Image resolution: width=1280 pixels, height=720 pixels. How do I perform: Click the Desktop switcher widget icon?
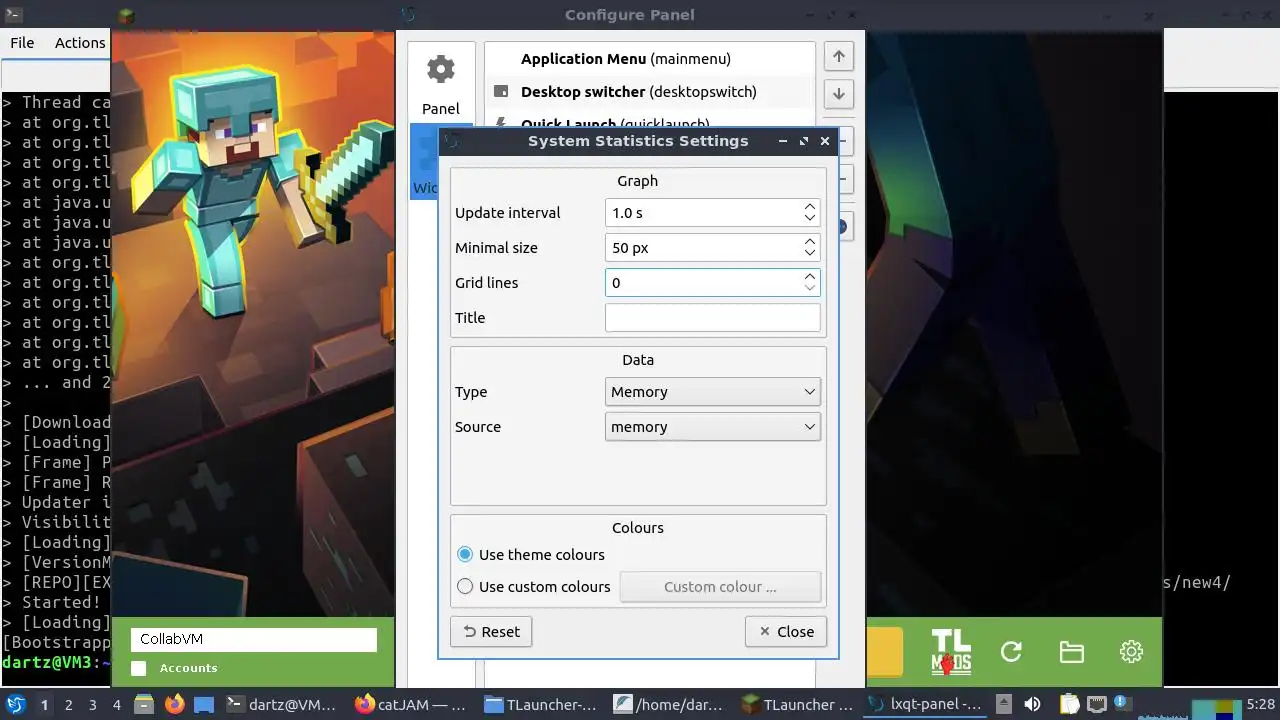(501, 92)
